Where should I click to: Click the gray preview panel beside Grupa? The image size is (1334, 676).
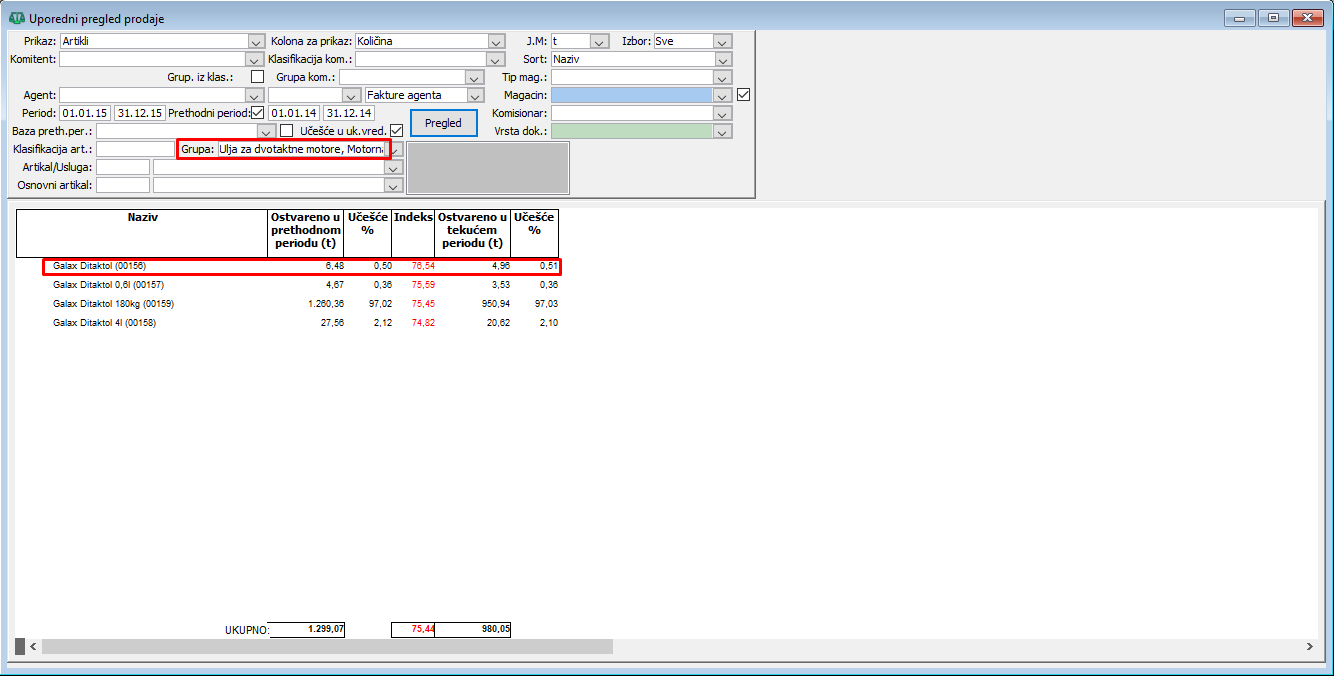pyautogui.click(x=487, y=167)
